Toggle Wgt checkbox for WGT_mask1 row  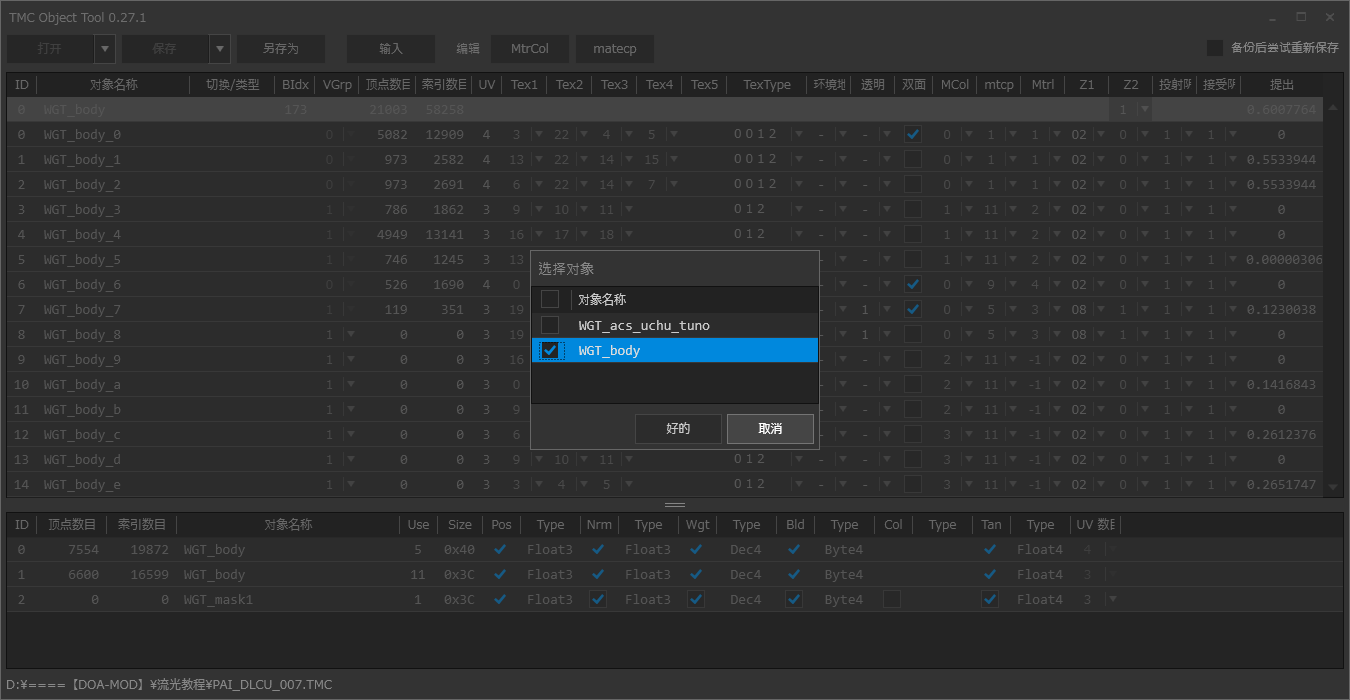tap(696, 599)
